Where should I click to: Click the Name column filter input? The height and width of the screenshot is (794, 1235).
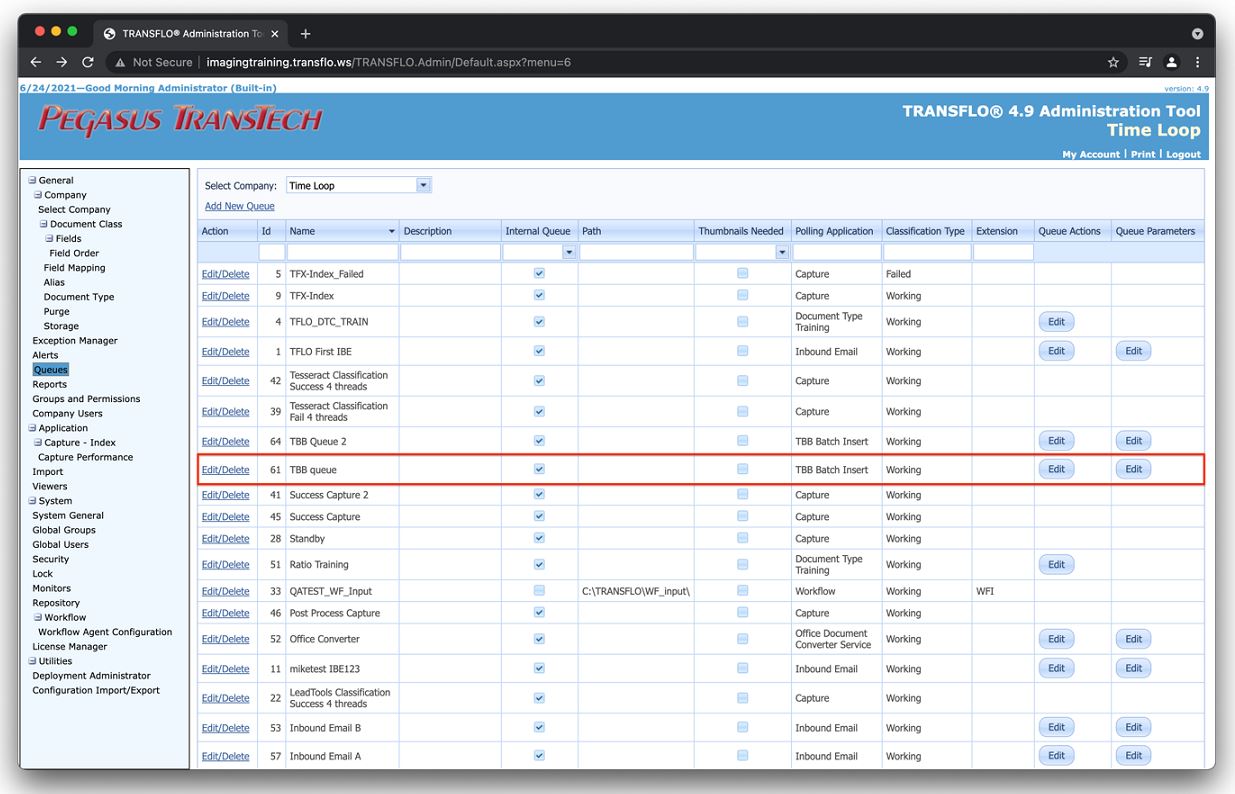pos(342,252)
